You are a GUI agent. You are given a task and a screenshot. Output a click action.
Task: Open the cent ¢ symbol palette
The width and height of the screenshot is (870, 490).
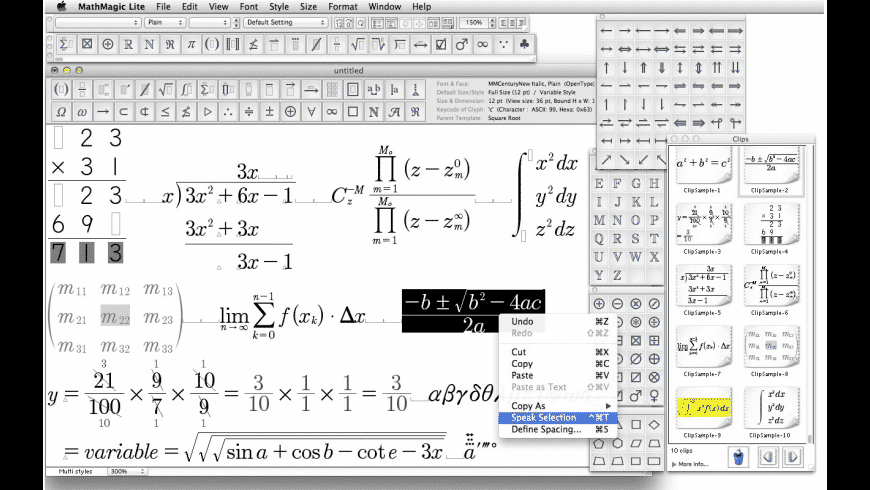(x=144, y=112)
